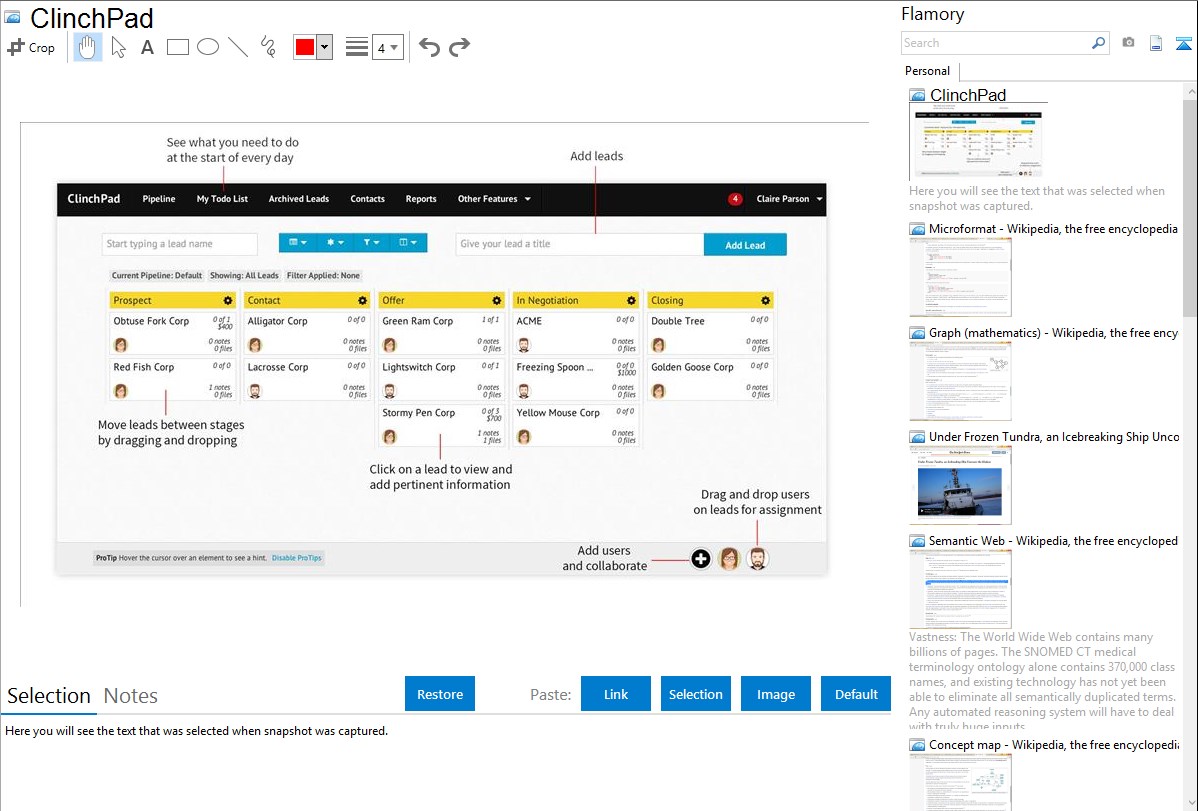Click the red color swatch
The image size is (1198, 811).
pos(305,47)
